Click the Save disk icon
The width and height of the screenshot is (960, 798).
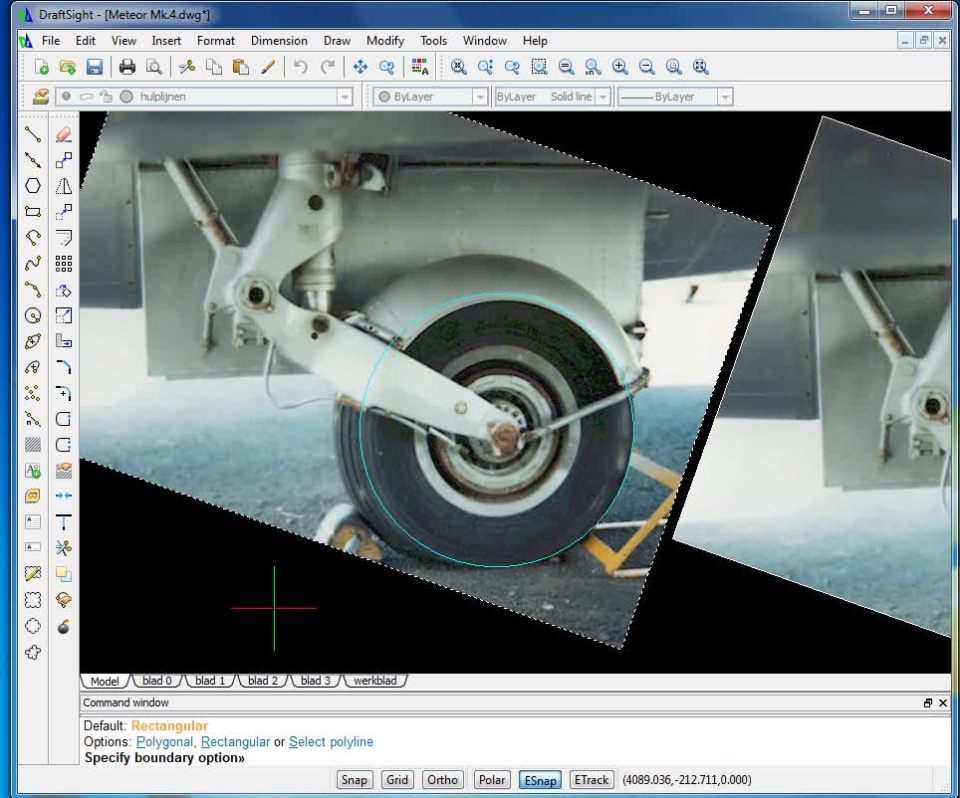click(94, 67)
